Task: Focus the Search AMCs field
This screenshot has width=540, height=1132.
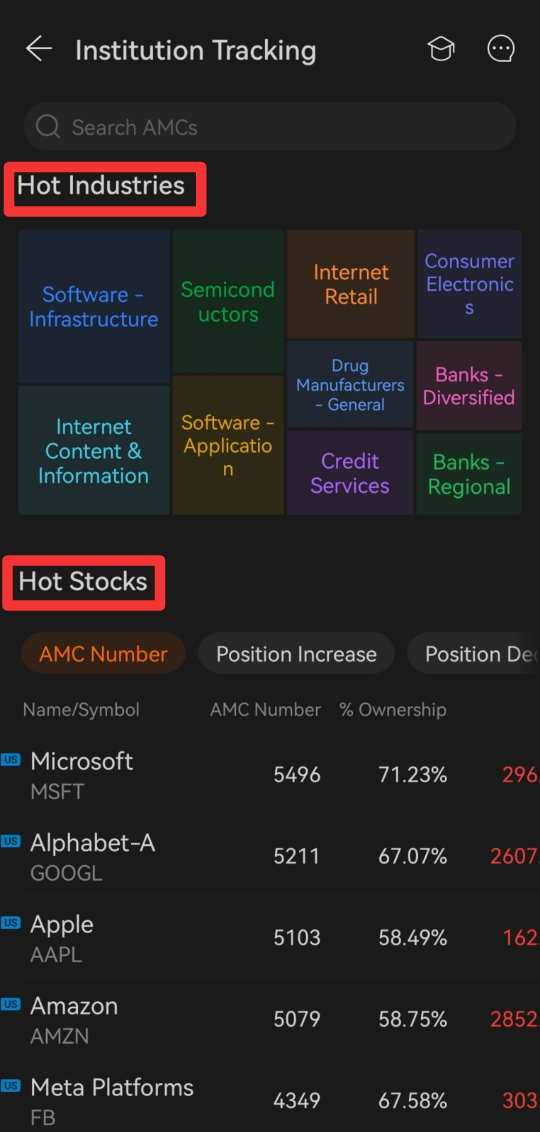Action: (x=270, y=127)
